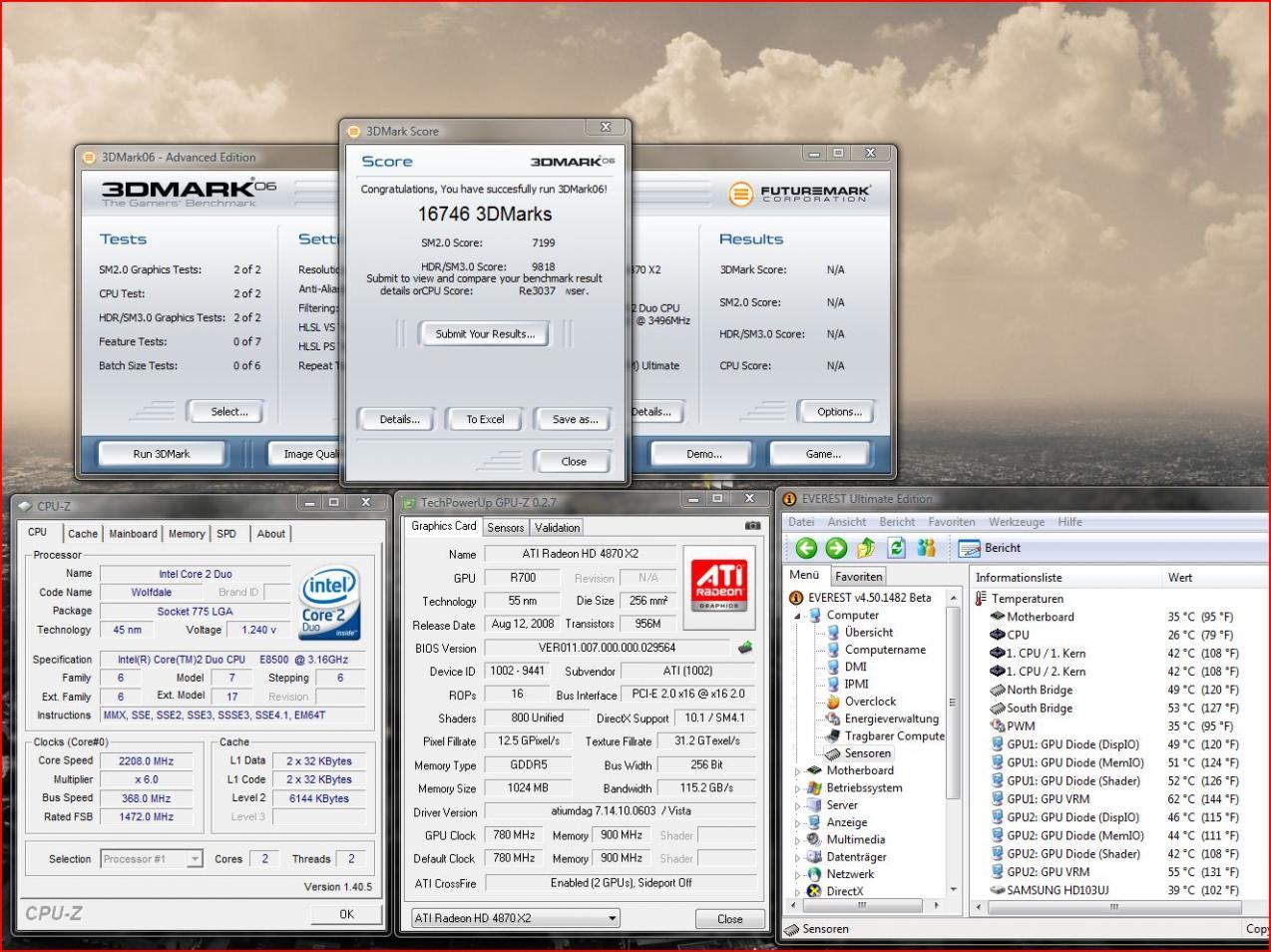The width and height of the screenshot is (1271, 952).
Task: Expand the Betriebssystem tree node
Action: point(798,788)
